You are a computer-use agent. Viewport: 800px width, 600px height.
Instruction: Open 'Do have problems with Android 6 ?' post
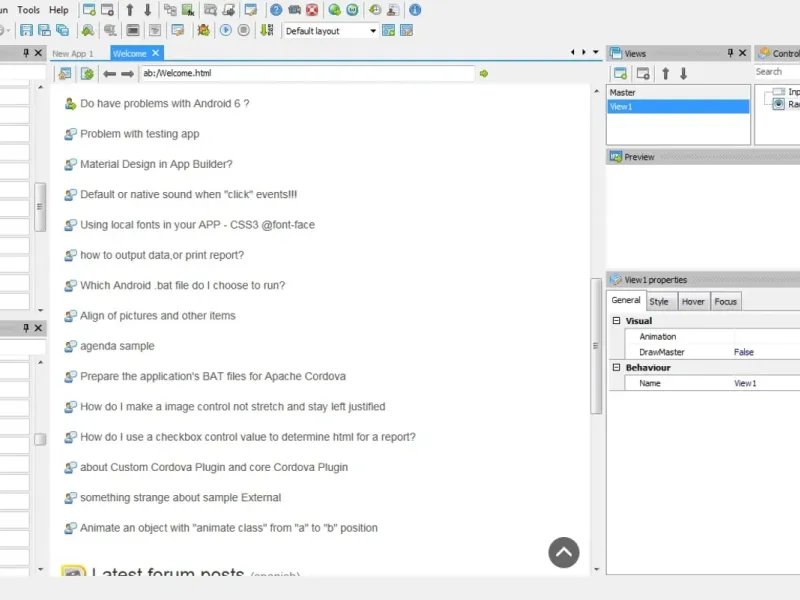tap(165, 104)
